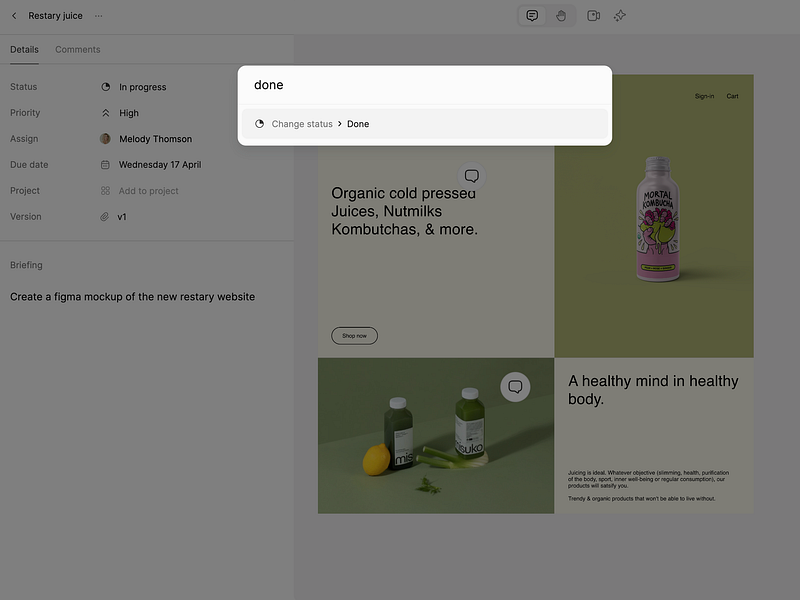Click the command palette search field
800x600 pixels.
point(424,85)
